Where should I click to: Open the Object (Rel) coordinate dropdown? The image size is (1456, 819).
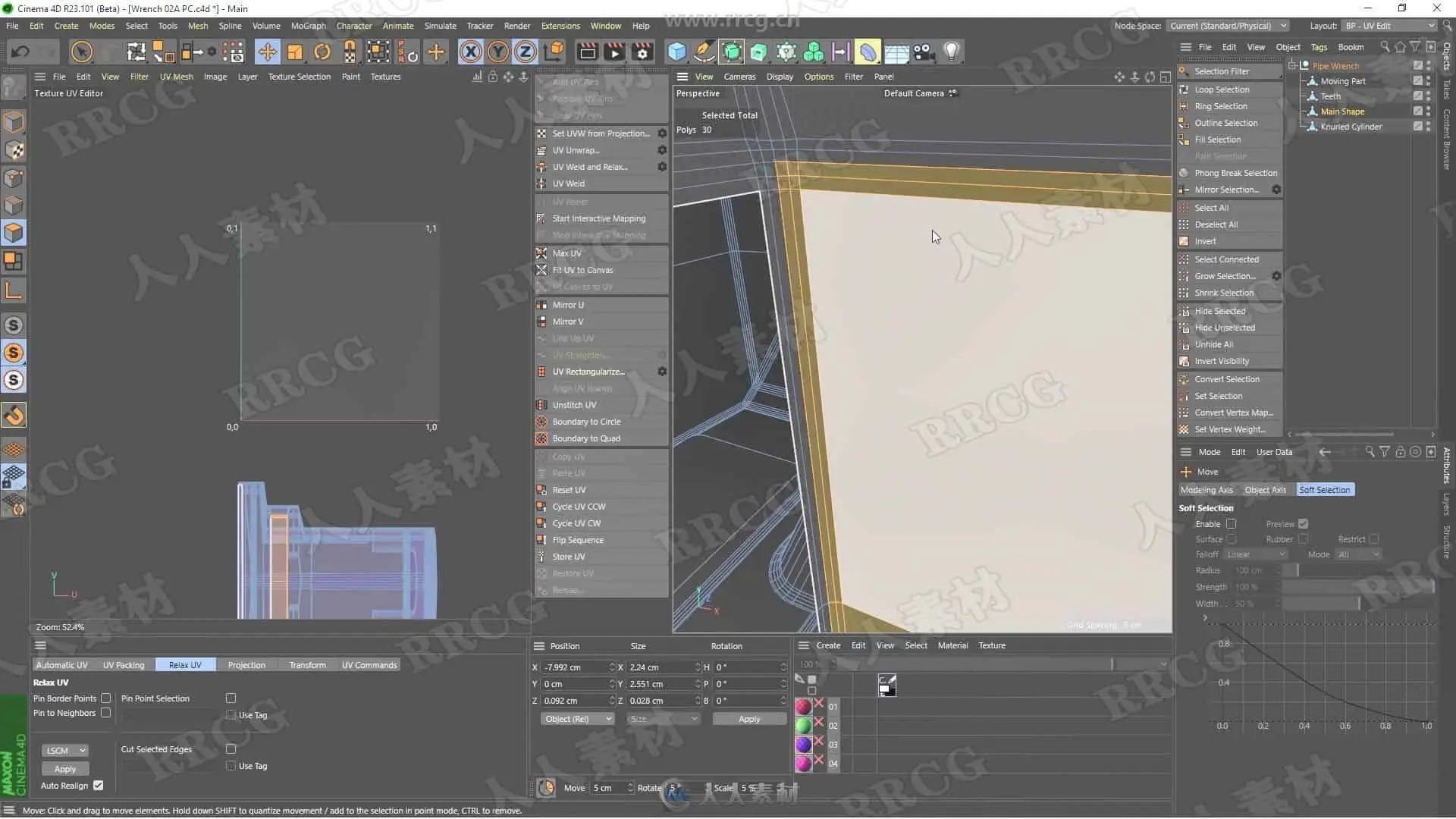click(x=577, y=719)
